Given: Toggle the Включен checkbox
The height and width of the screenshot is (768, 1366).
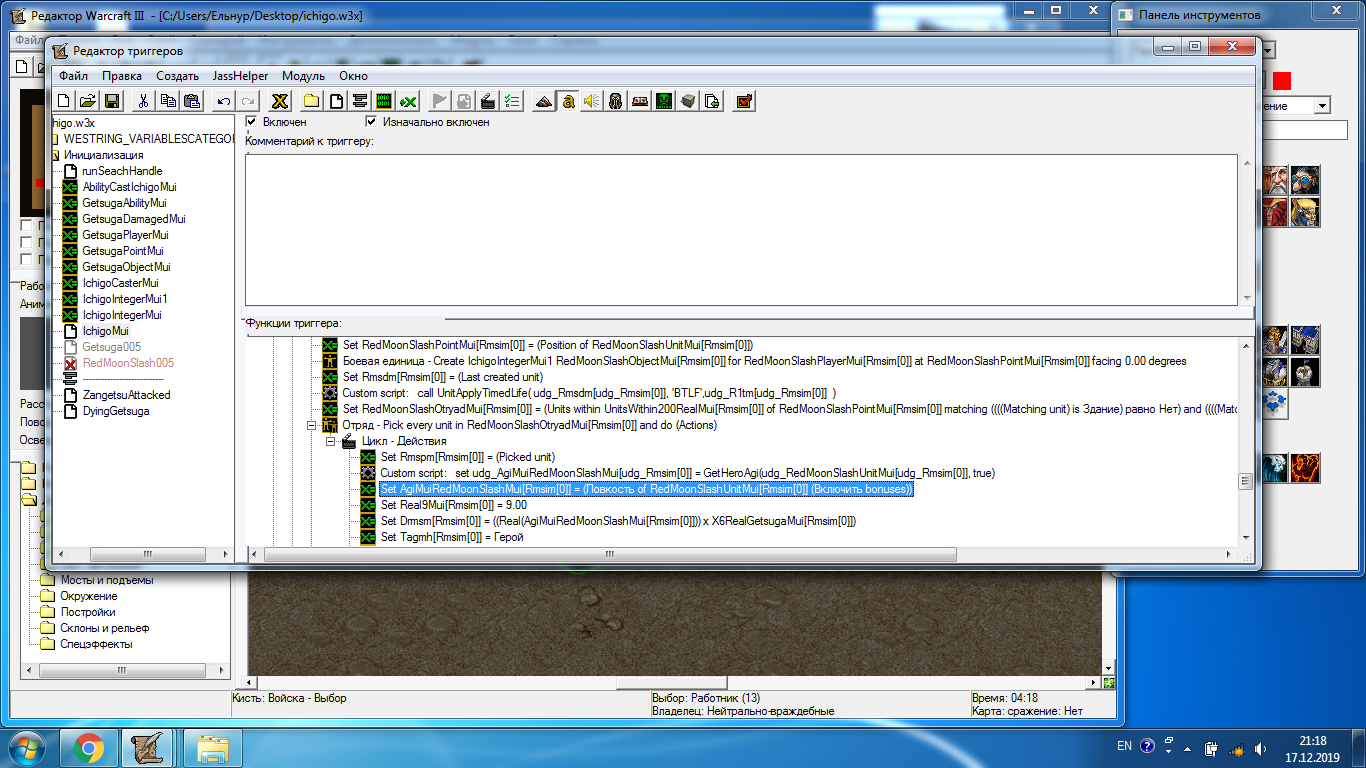Looking at the screenshot, I should 252,121.
